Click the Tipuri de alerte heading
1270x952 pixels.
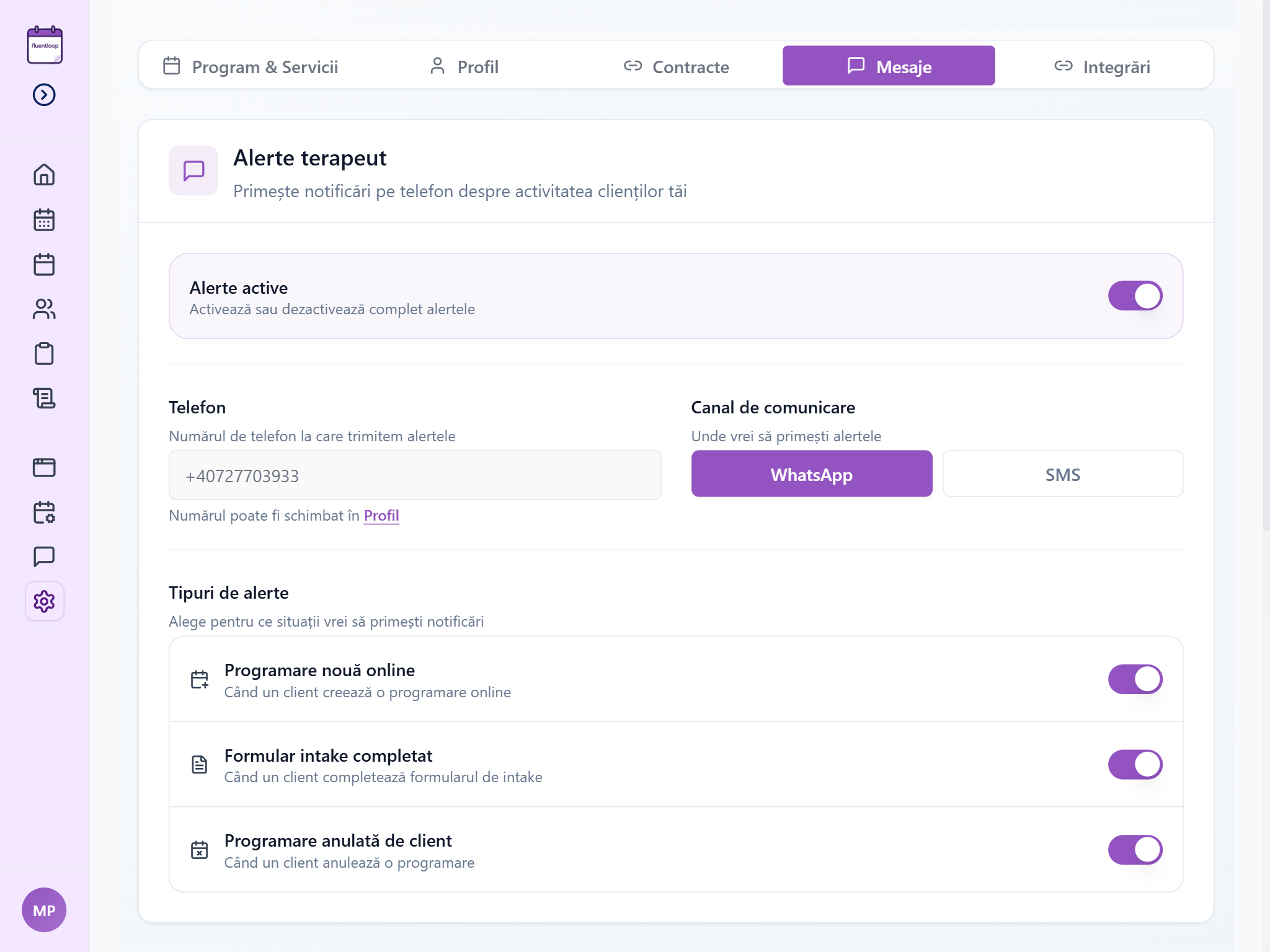click(x=229, y=593)
